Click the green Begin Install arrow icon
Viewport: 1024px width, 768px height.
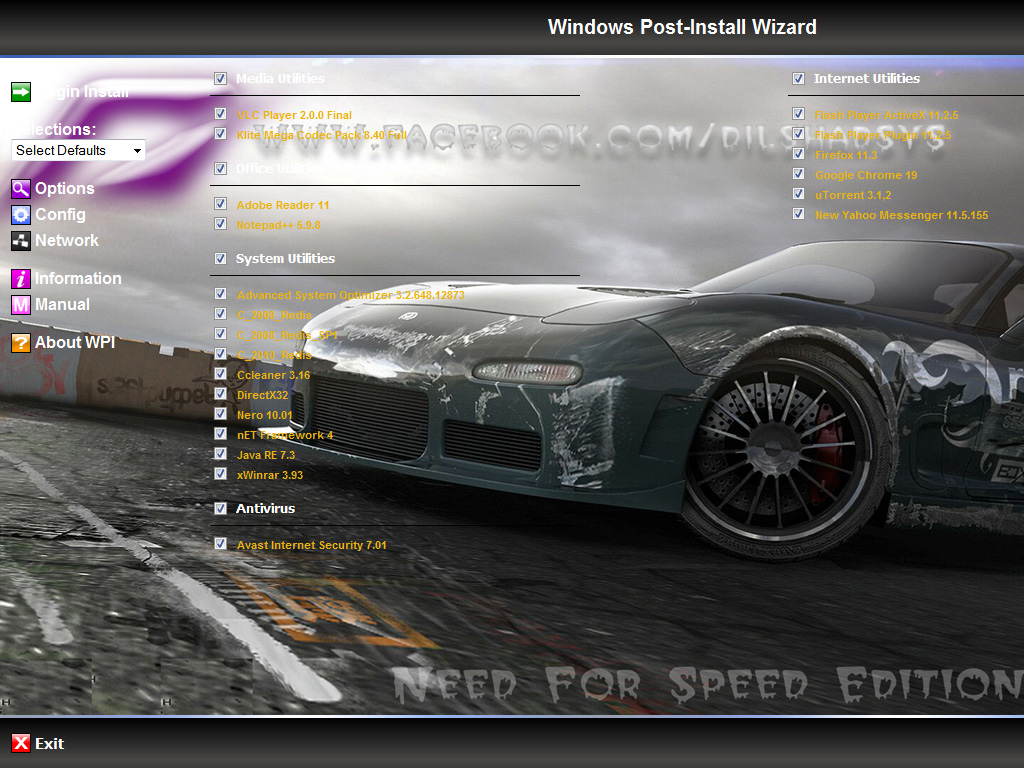pos(21,92)
